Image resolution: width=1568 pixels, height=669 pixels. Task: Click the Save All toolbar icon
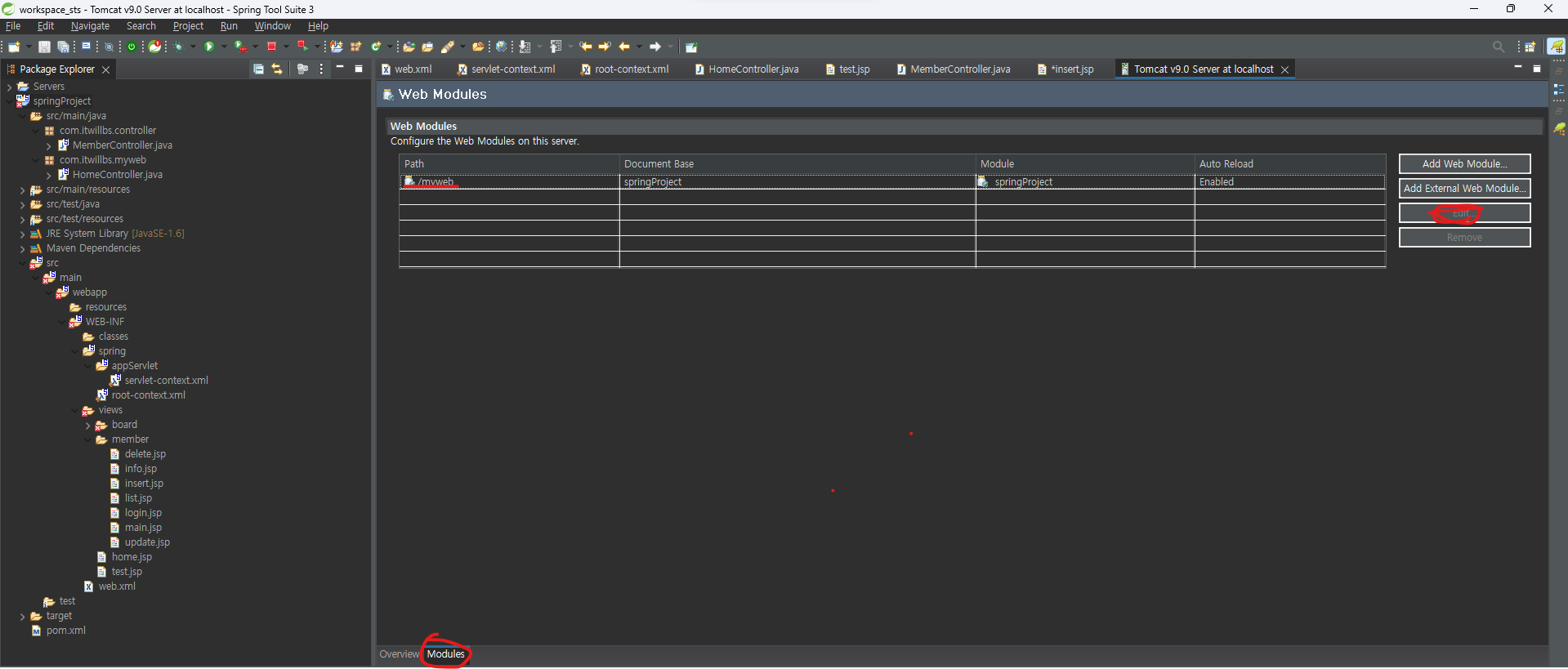(63, 47)
